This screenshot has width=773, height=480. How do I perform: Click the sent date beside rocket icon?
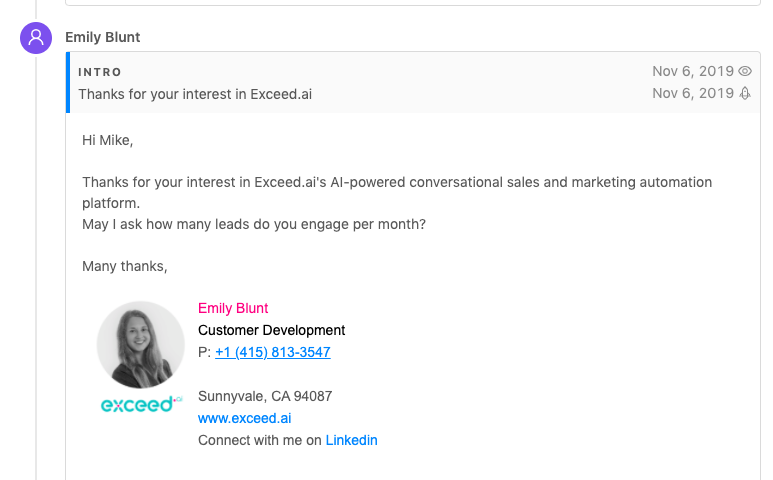click(693, 93)
